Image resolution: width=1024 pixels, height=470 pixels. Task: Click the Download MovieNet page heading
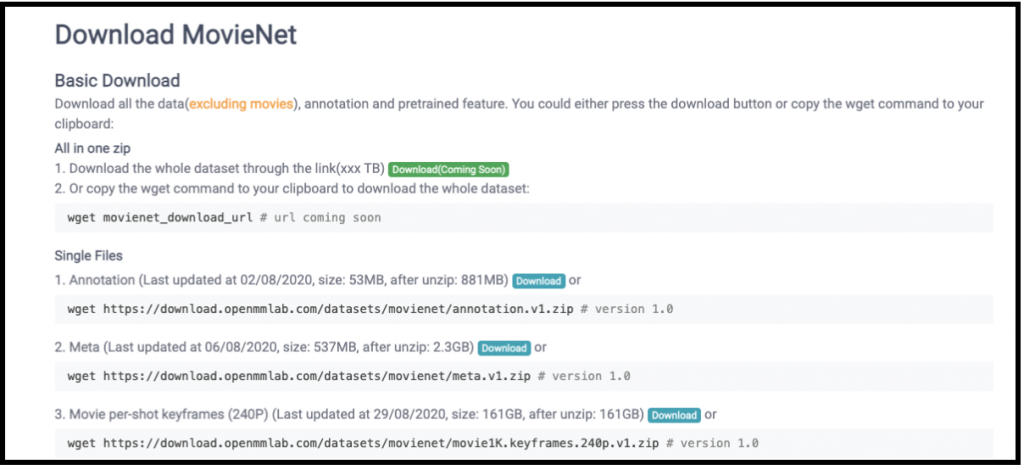click(176, 35)
